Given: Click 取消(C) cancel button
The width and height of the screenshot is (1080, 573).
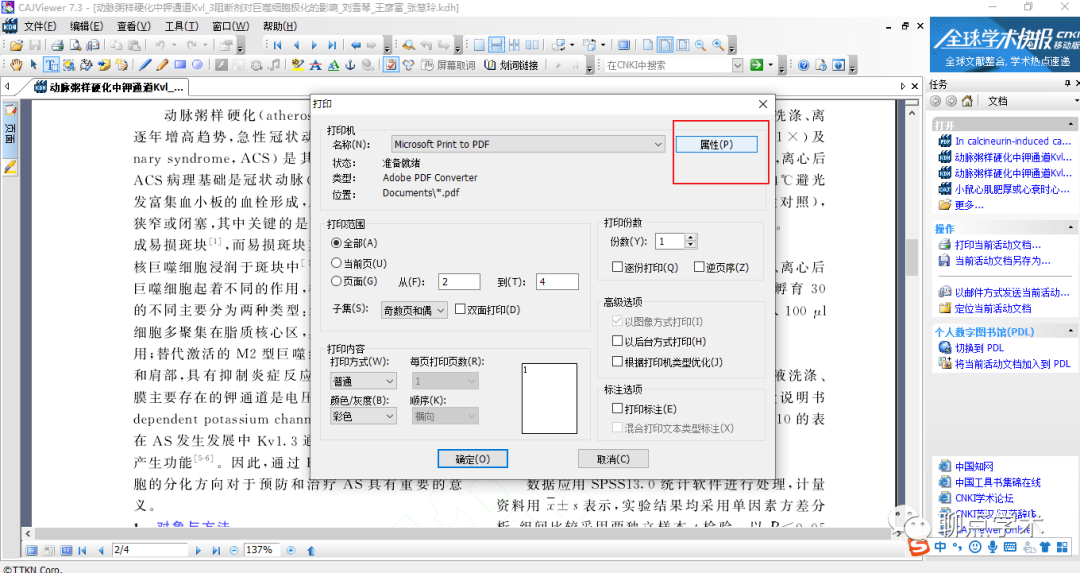Looking at the screenshot, I should (x=613, y=459).
